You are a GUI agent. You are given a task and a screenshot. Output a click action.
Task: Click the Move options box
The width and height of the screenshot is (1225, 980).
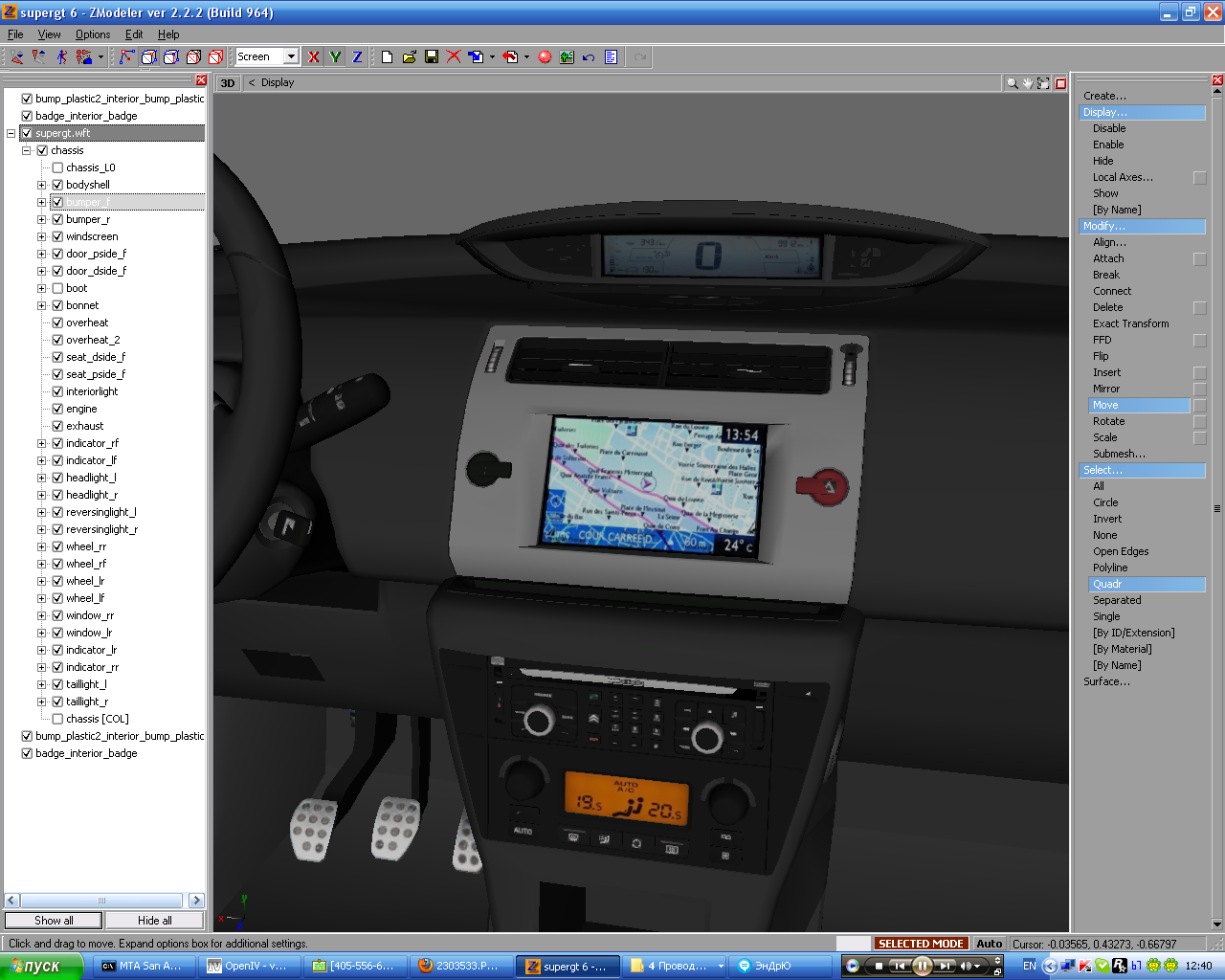coord(1200,406)
